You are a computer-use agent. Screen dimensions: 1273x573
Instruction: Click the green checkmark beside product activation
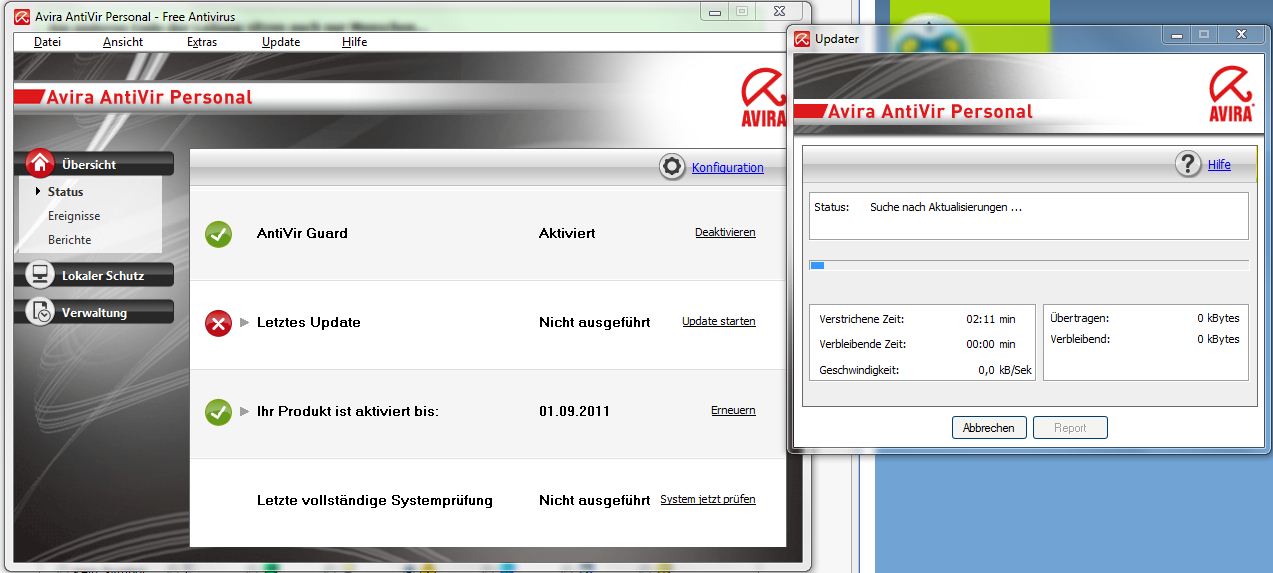[218, 411]
